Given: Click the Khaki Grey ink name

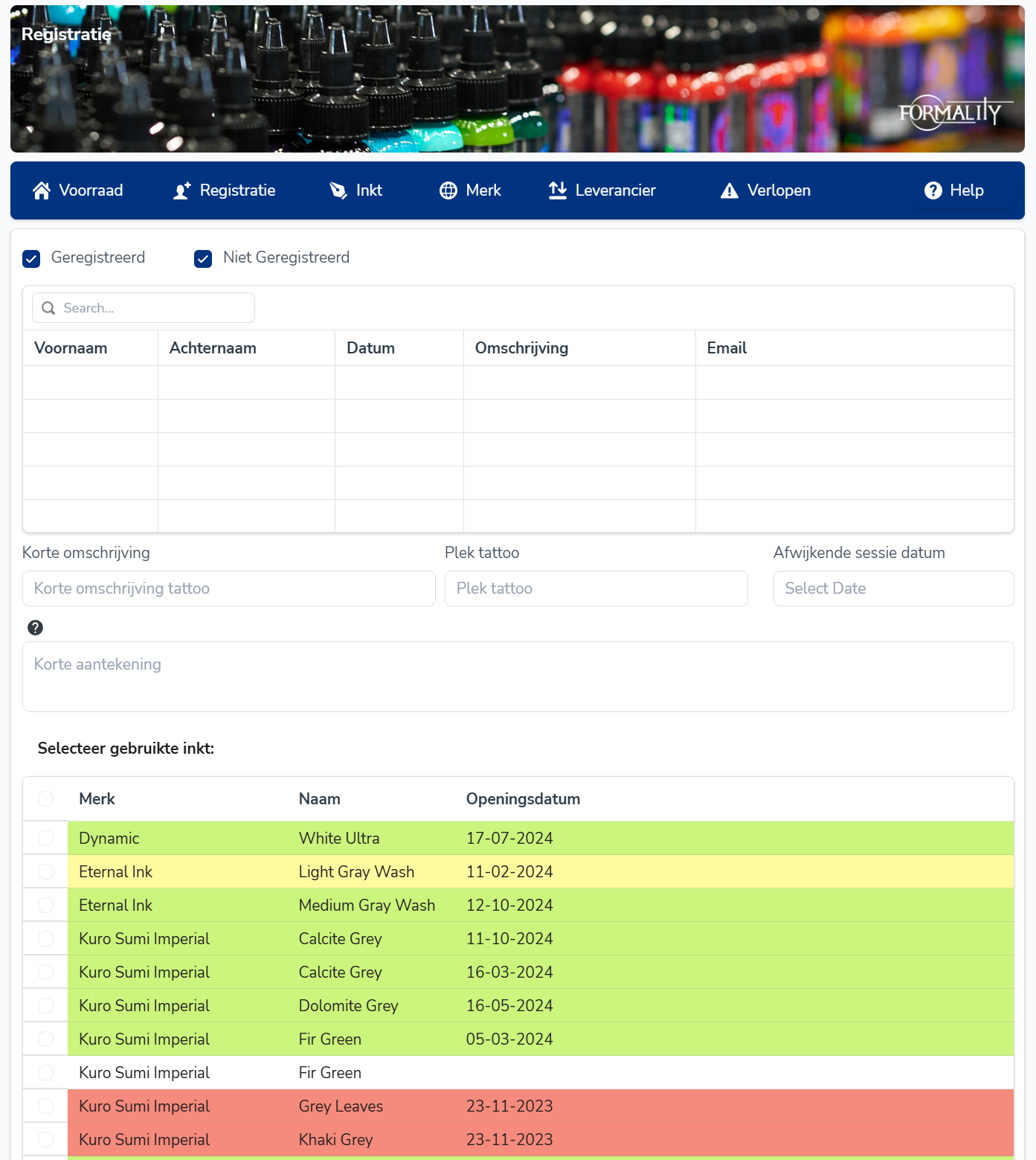Looking at the screenshot, I should 336,1140.
